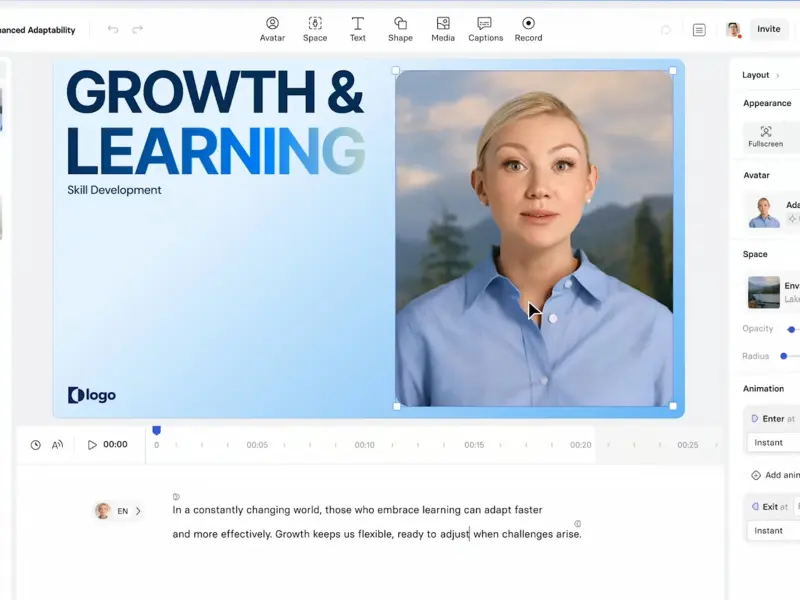The width and height of the screenshot is (800, 600).
Task: Set avatar to Fullscreen appearance
Action: click(x=765, y=136)
